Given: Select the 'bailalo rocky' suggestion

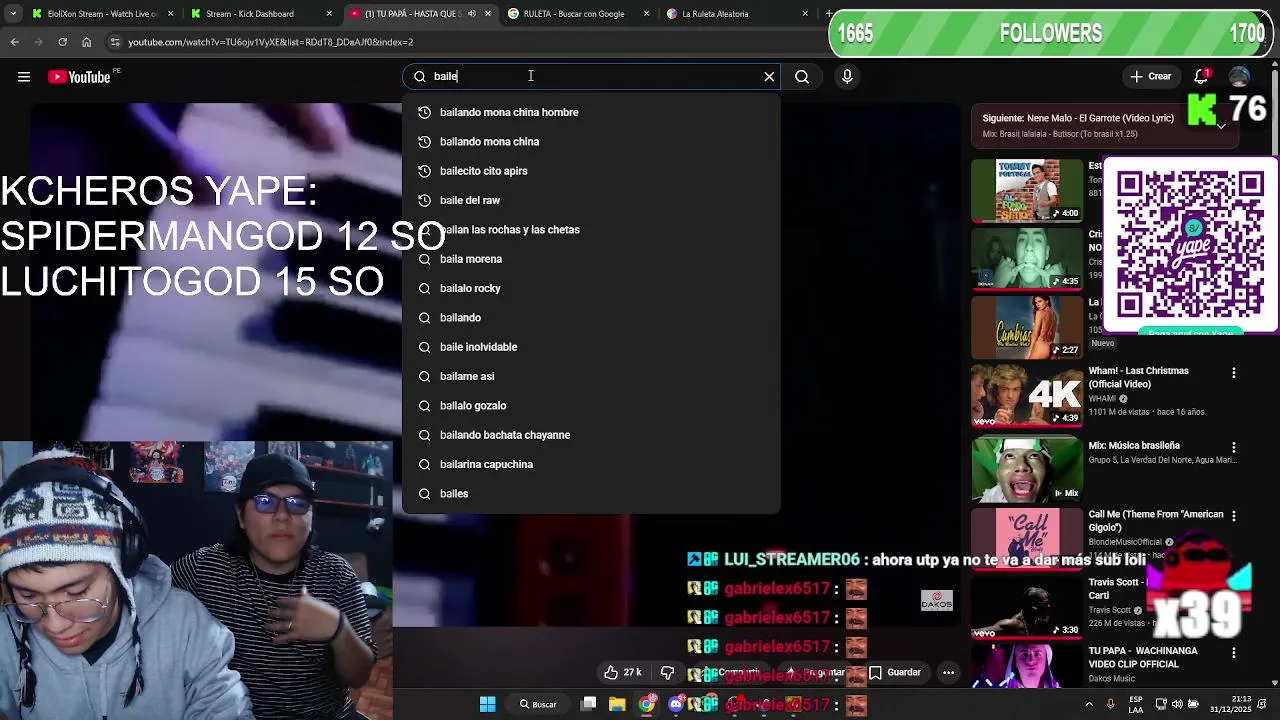Looking at the screenshot, I should pos(591,288).
